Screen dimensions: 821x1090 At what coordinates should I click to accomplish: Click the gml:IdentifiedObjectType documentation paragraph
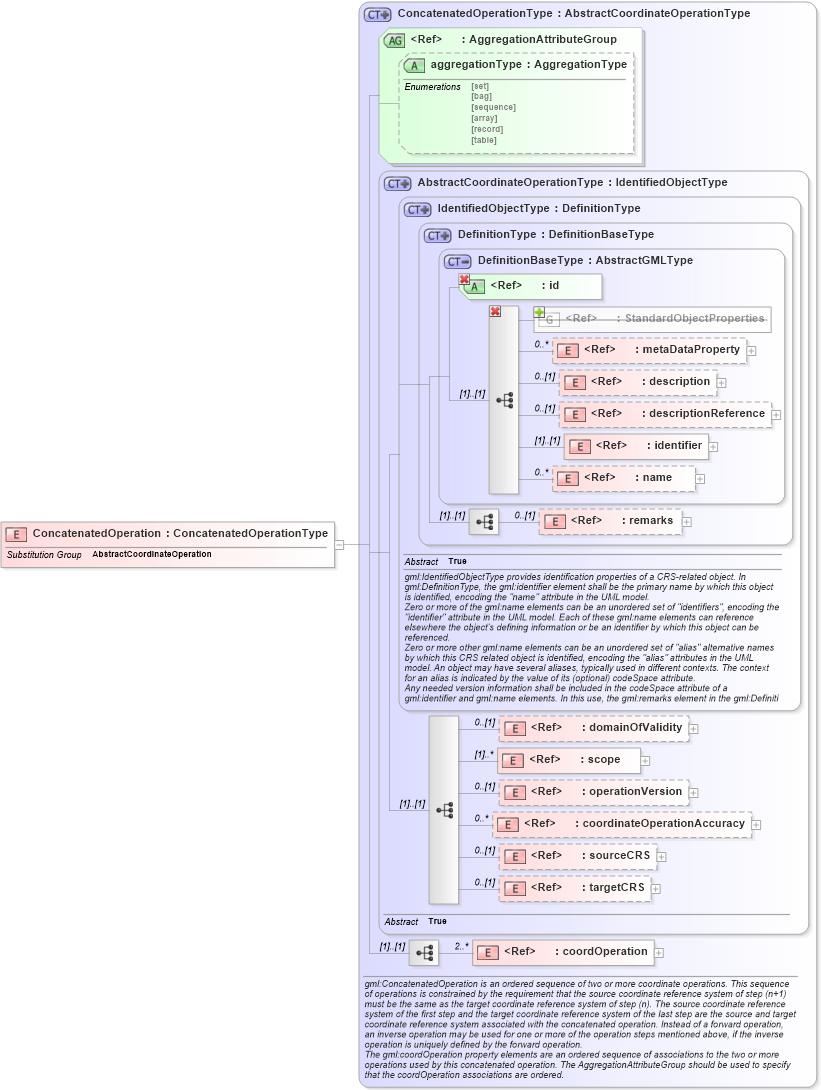(592, 637)
